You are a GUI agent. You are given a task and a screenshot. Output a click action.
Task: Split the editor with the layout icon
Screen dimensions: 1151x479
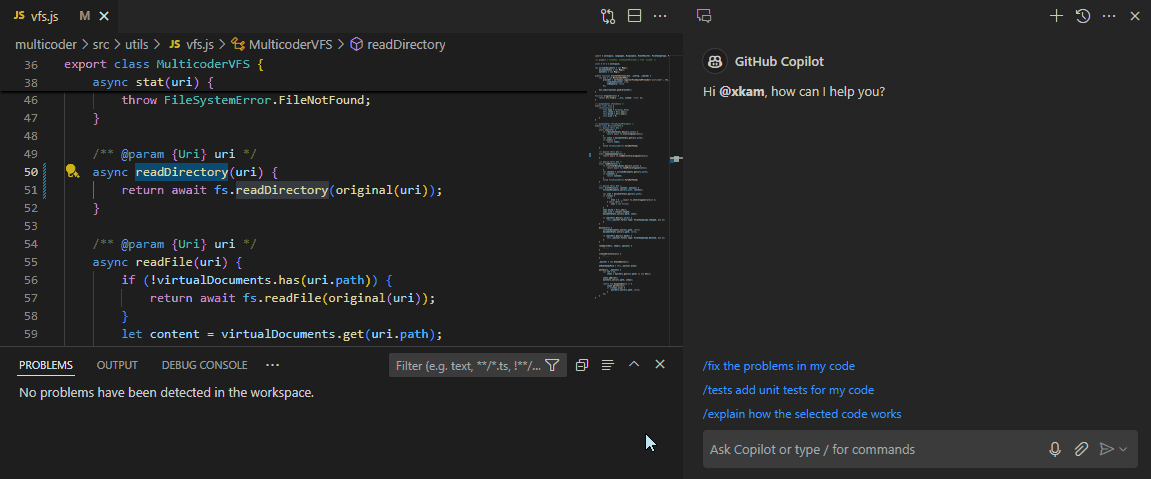[x=634, y=16]
